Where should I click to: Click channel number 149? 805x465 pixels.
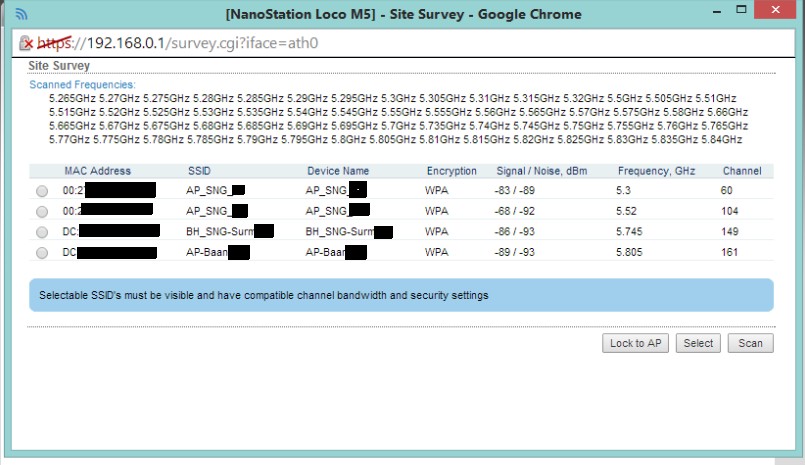point(730,231)
